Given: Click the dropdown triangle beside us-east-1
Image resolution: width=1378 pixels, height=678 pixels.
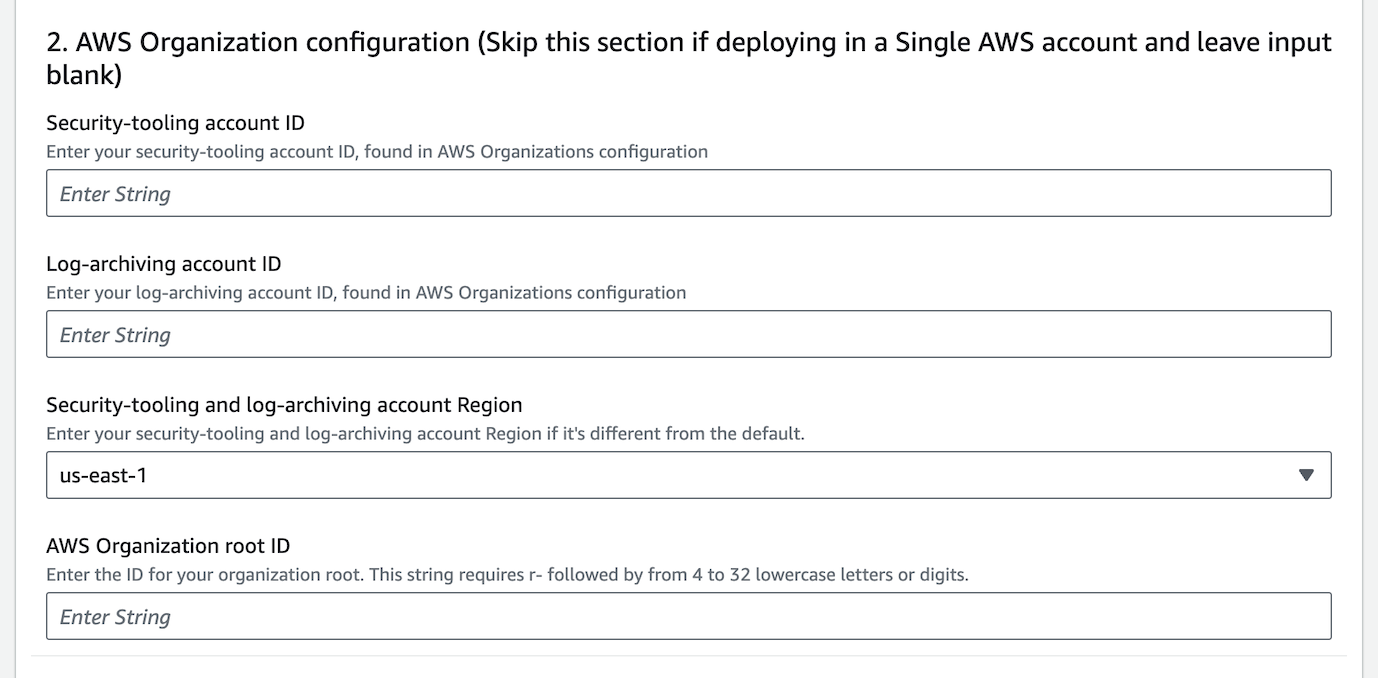Looking at the screenshot, I should [x=1305, y=475].
